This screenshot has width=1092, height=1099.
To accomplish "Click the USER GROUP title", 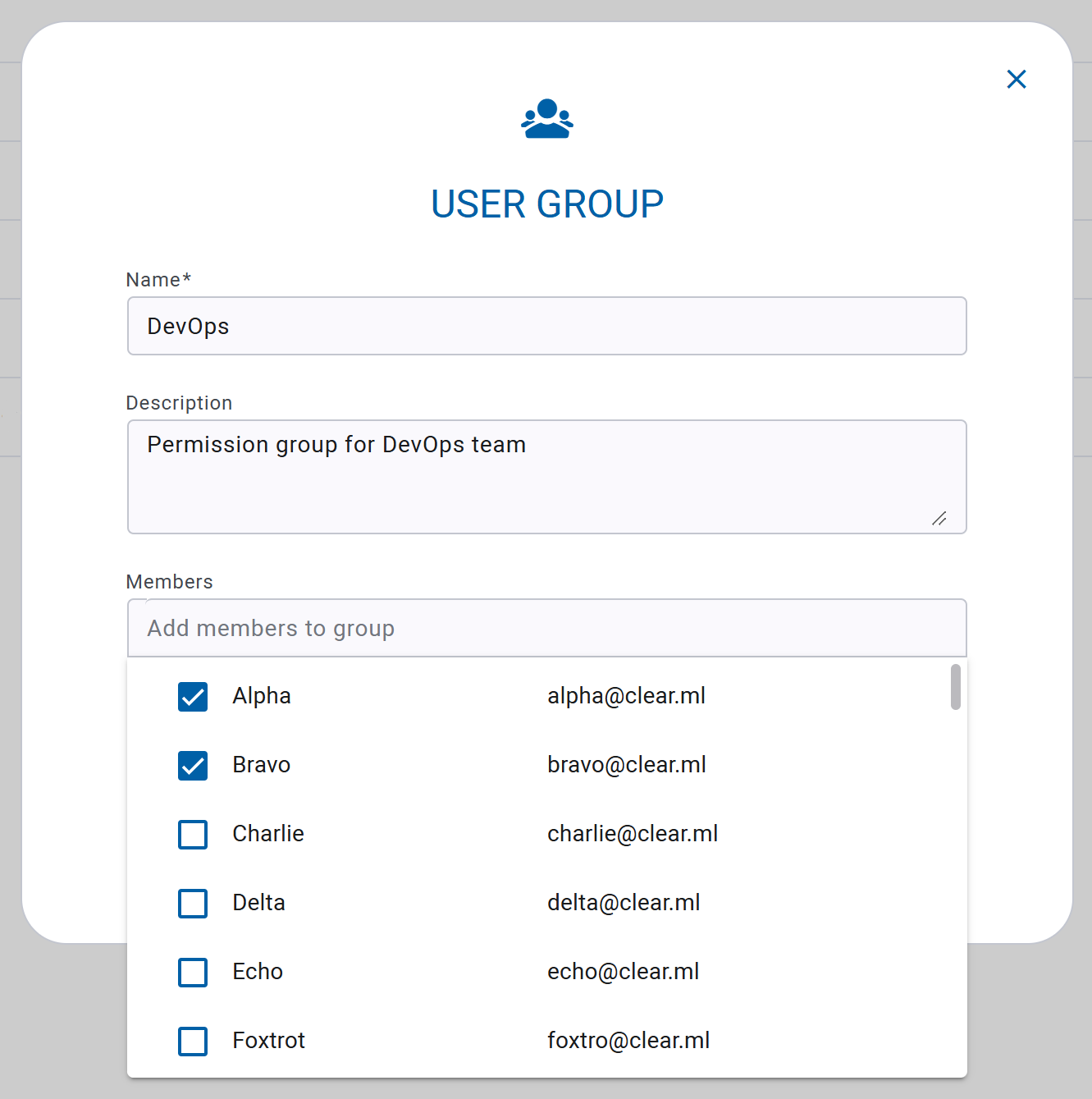I will [x=547, y=204].
